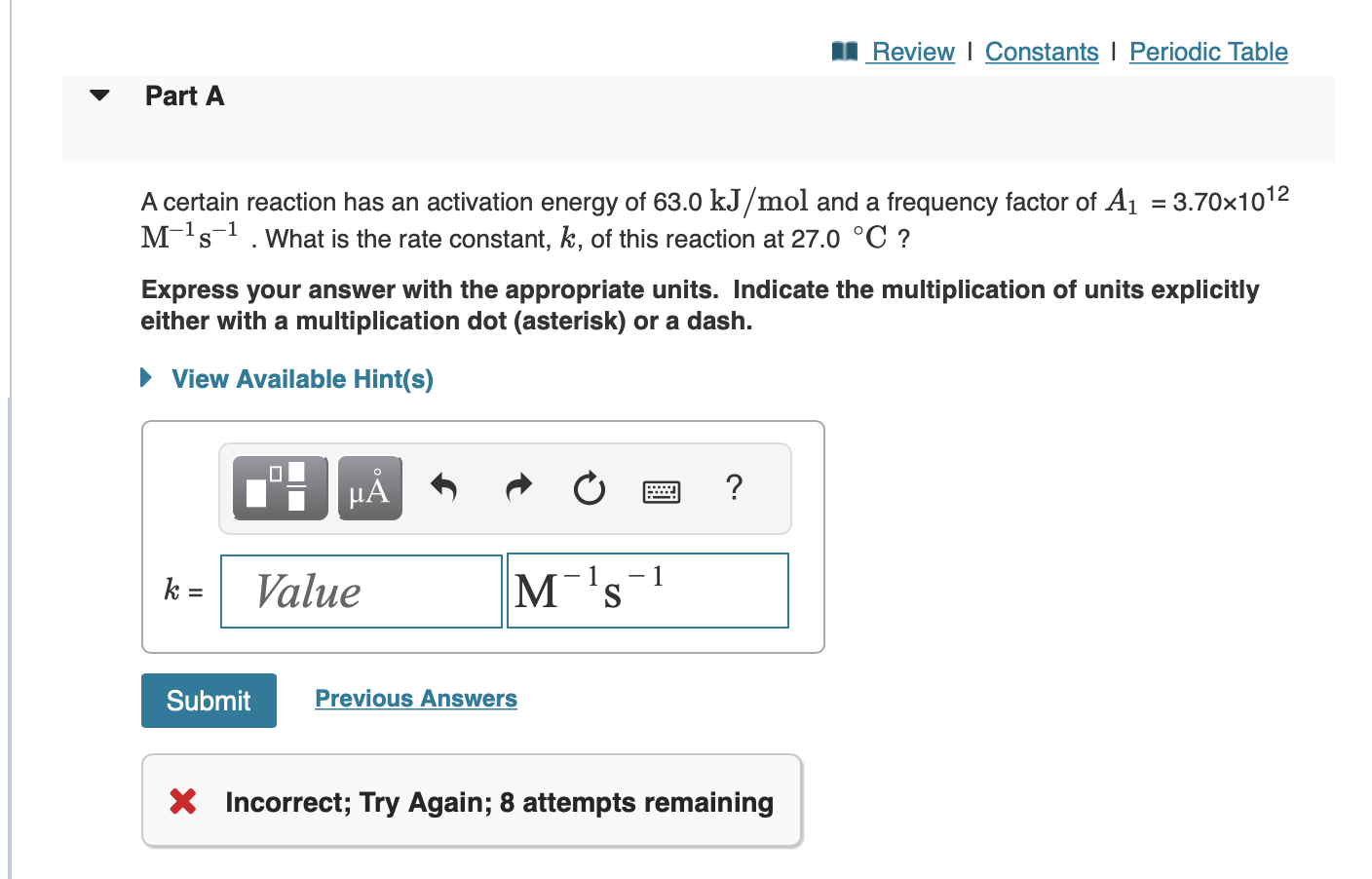1372x879 pixels.
Task: Open the Constants page
Action: click(1042, 51)
